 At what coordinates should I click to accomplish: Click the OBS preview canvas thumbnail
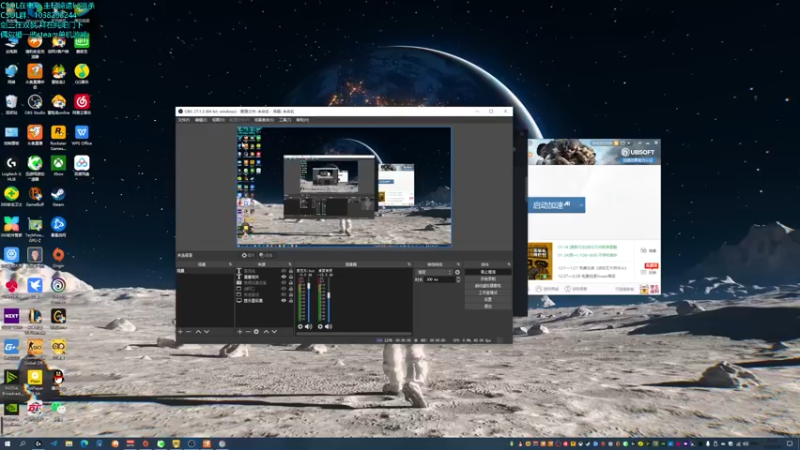coord(344,186)
